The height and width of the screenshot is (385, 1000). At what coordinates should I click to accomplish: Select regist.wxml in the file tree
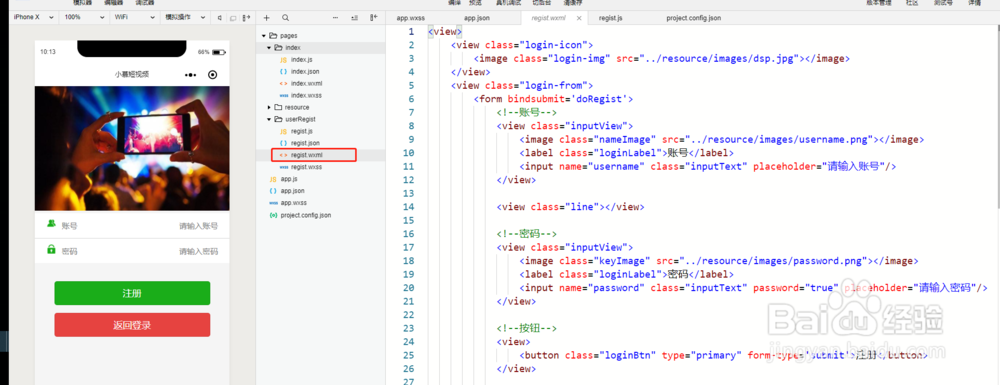(306, 155)
